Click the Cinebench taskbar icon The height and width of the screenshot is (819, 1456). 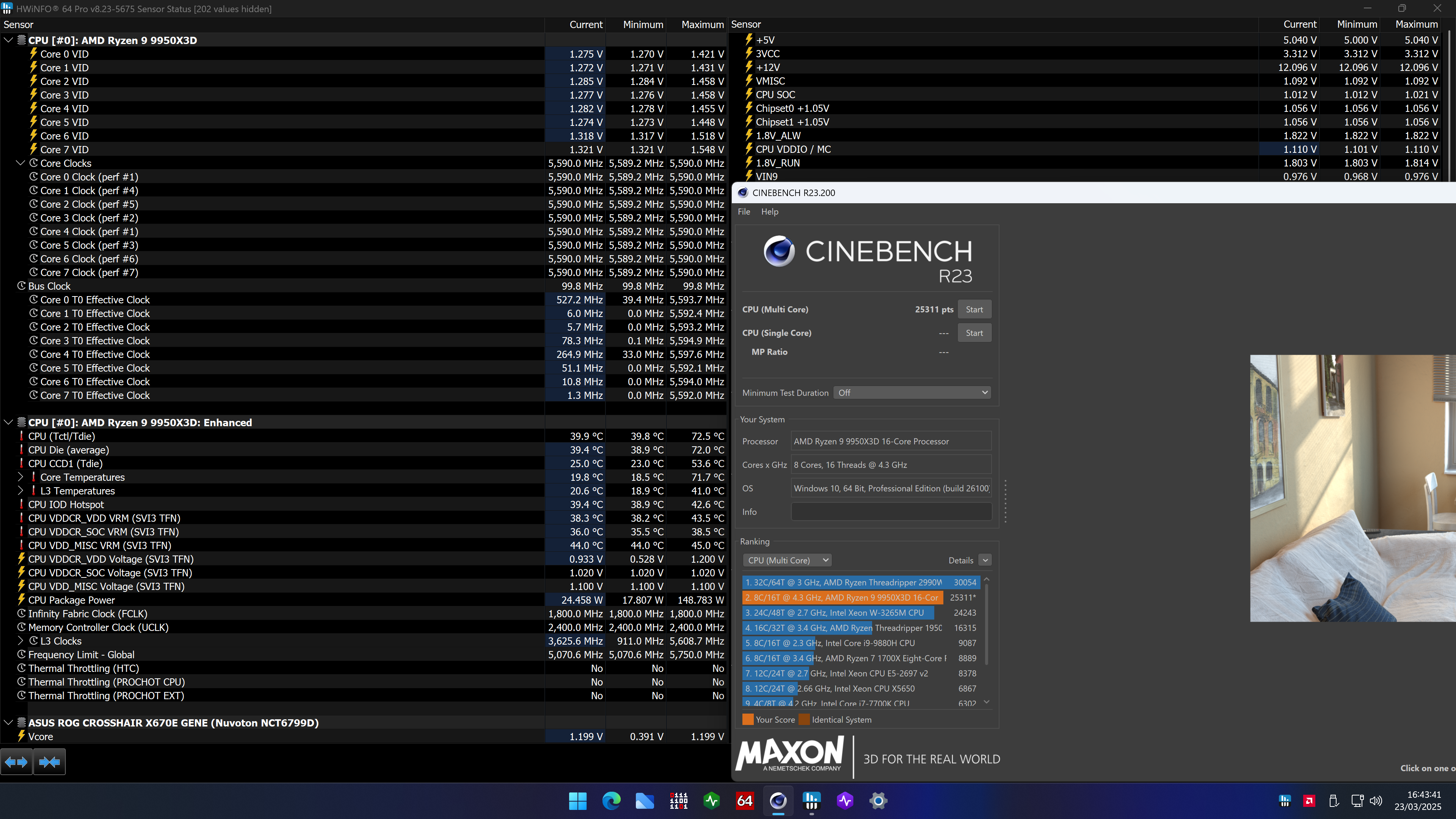(778, 800)
